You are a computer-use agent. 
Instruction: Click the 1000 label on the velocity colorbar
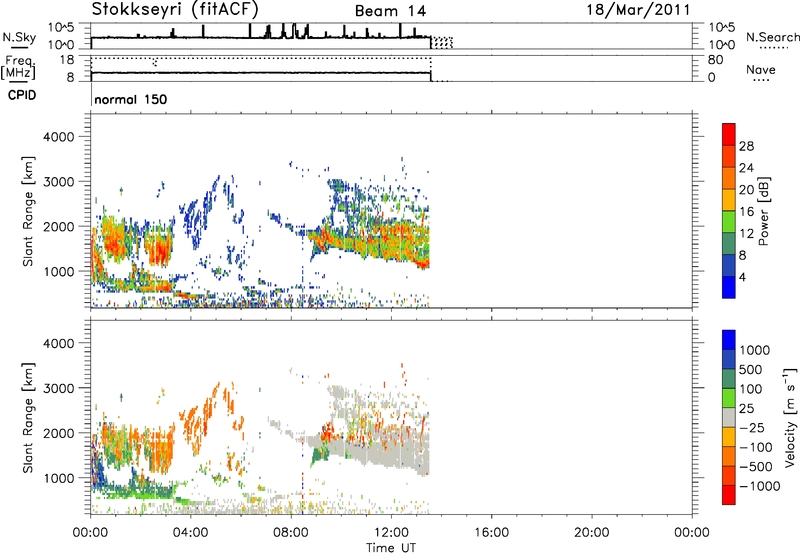(755, 350)
